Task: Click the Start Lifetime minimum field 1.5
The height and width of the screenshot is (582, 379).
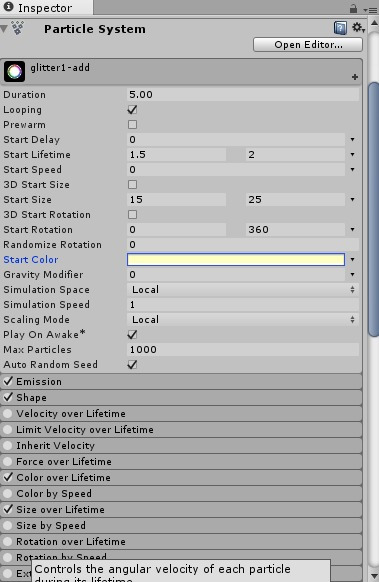Action: coord(176,154)
